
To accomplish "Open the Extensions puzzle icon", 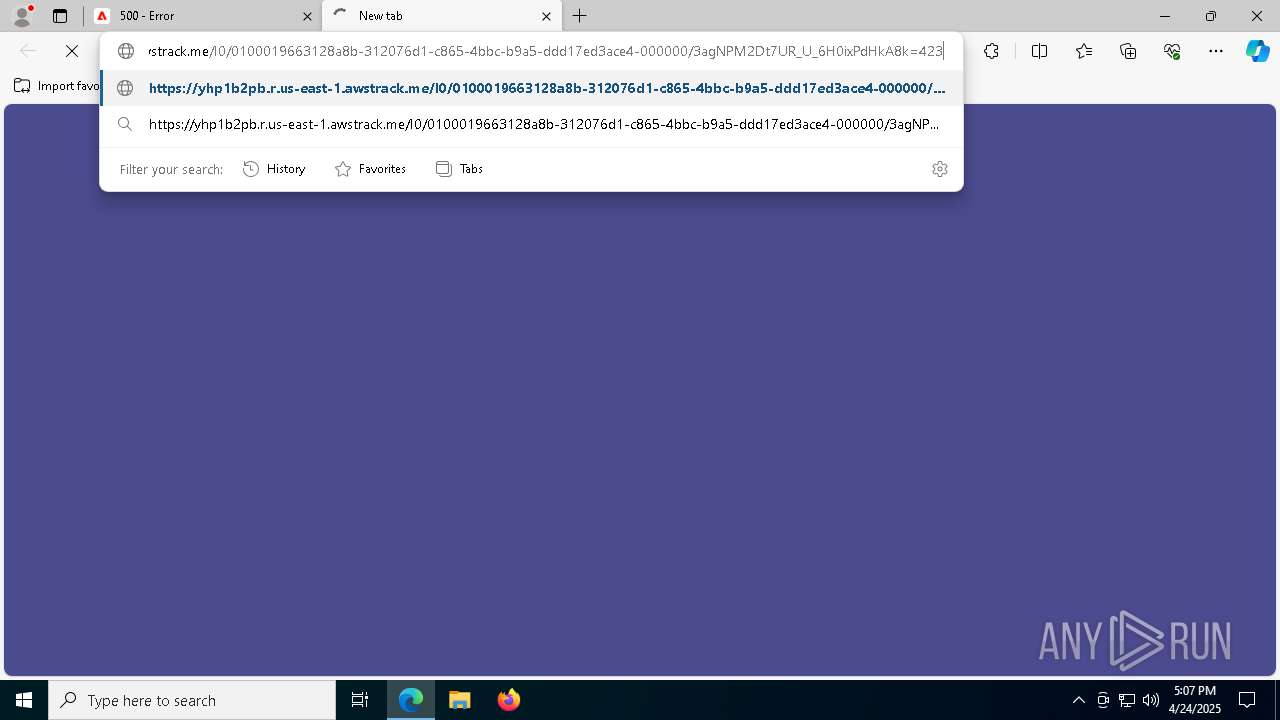I will point(991,51).
